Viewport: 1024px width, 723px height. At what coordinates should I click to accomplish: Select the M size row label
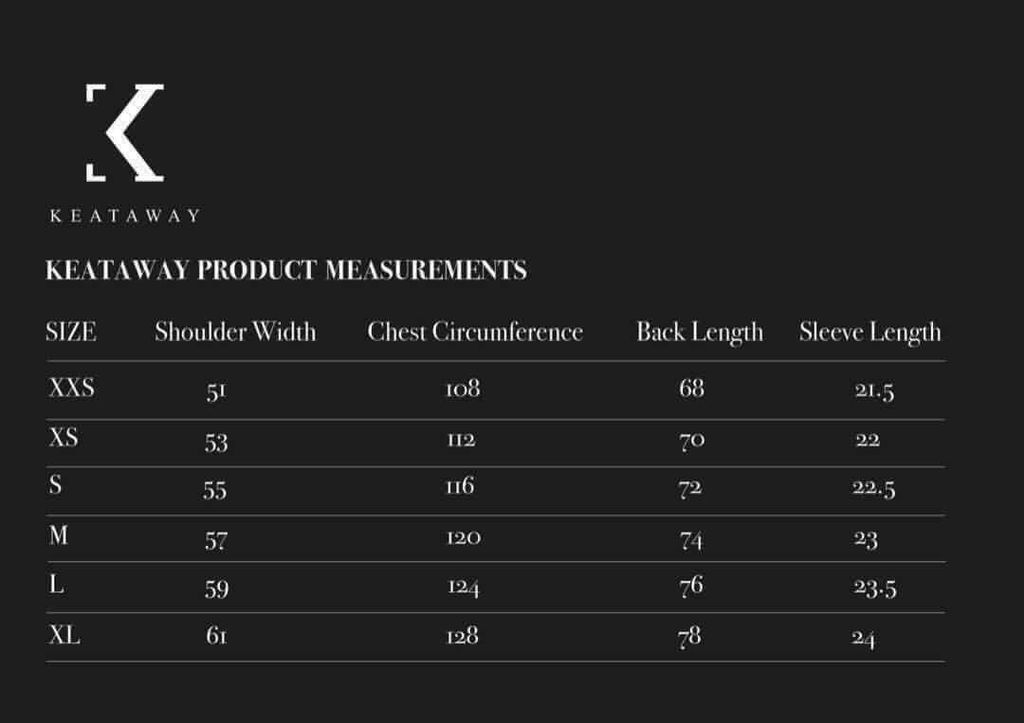[59, 535]
